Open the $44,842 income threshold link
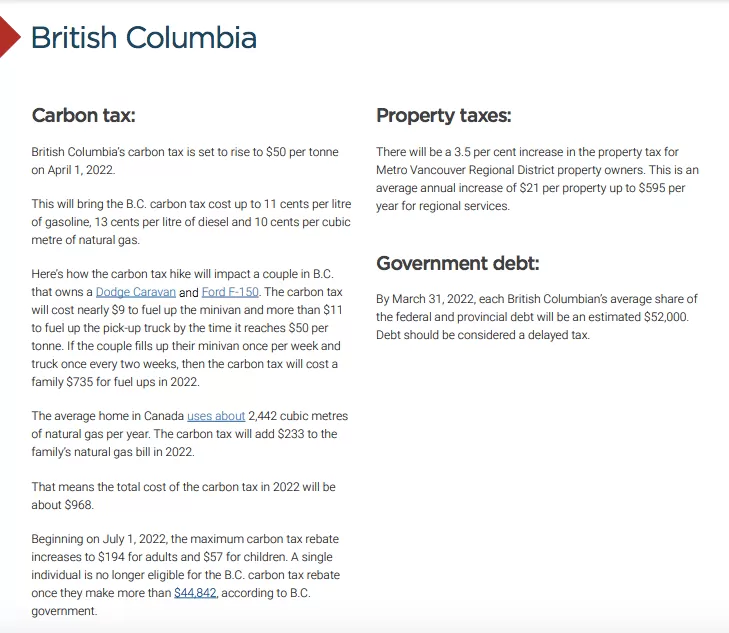The image size is (729, 633). pyautogui.click(x=195, y=593)
